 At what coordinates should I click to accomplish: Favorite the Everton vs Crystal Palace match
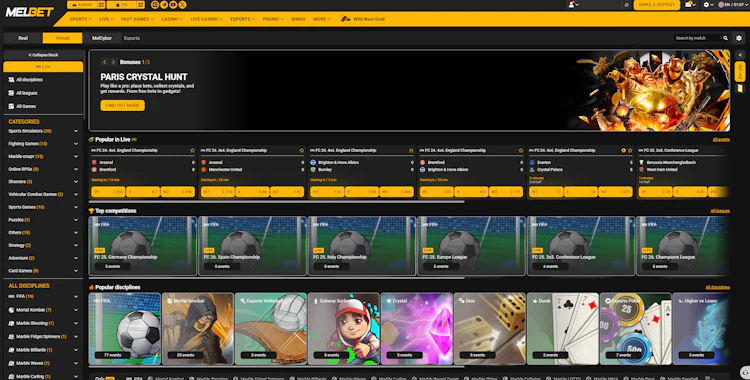[630, 150]
